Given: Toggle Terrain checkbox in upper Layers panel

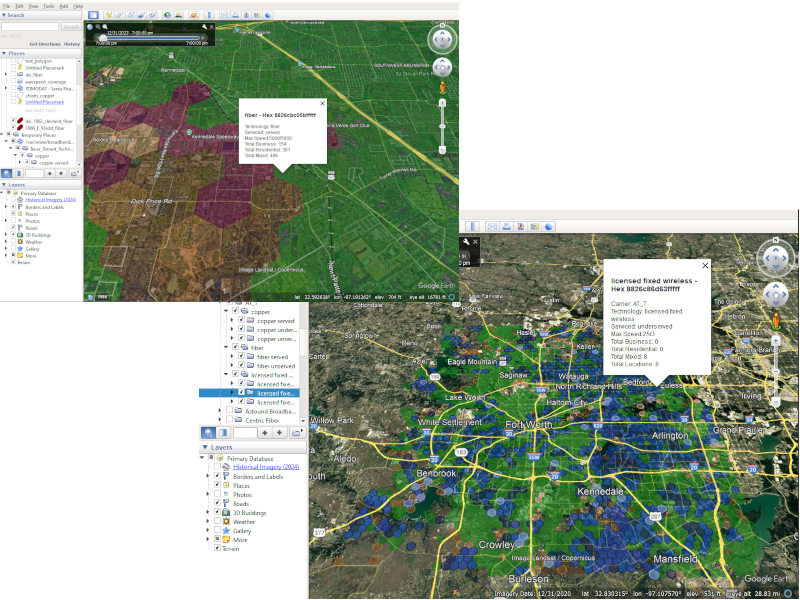Looking at the screenshot, I should click(x=13, y=262).
